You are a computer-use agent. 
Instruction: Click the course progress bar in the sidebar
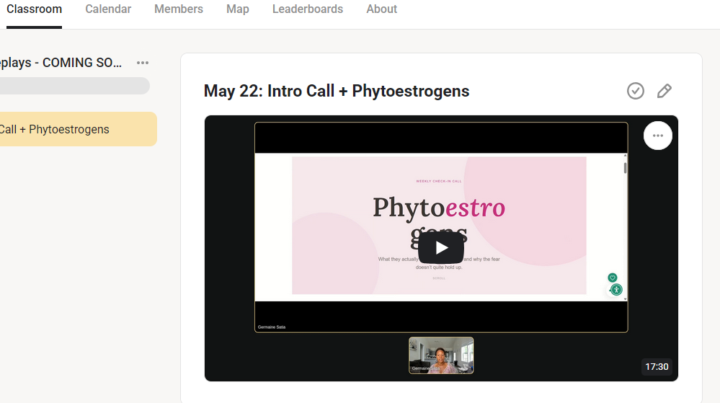(74, 86)
